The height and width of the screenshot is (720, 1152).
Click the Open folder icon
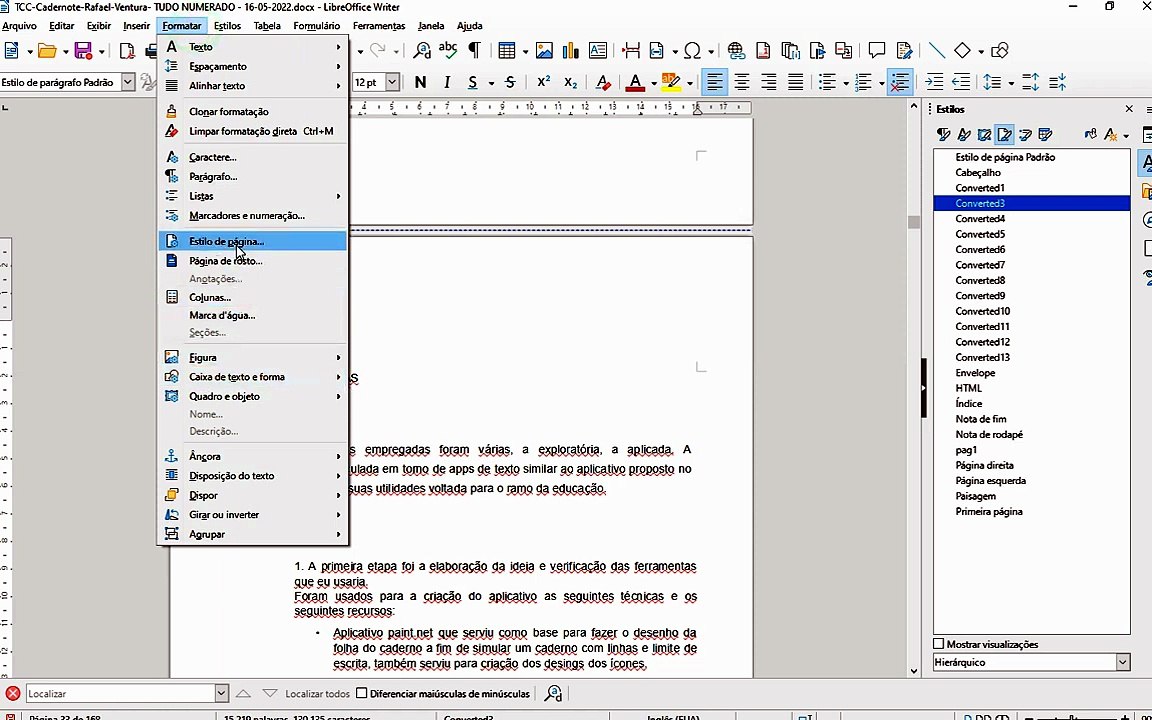click(47, 50)
